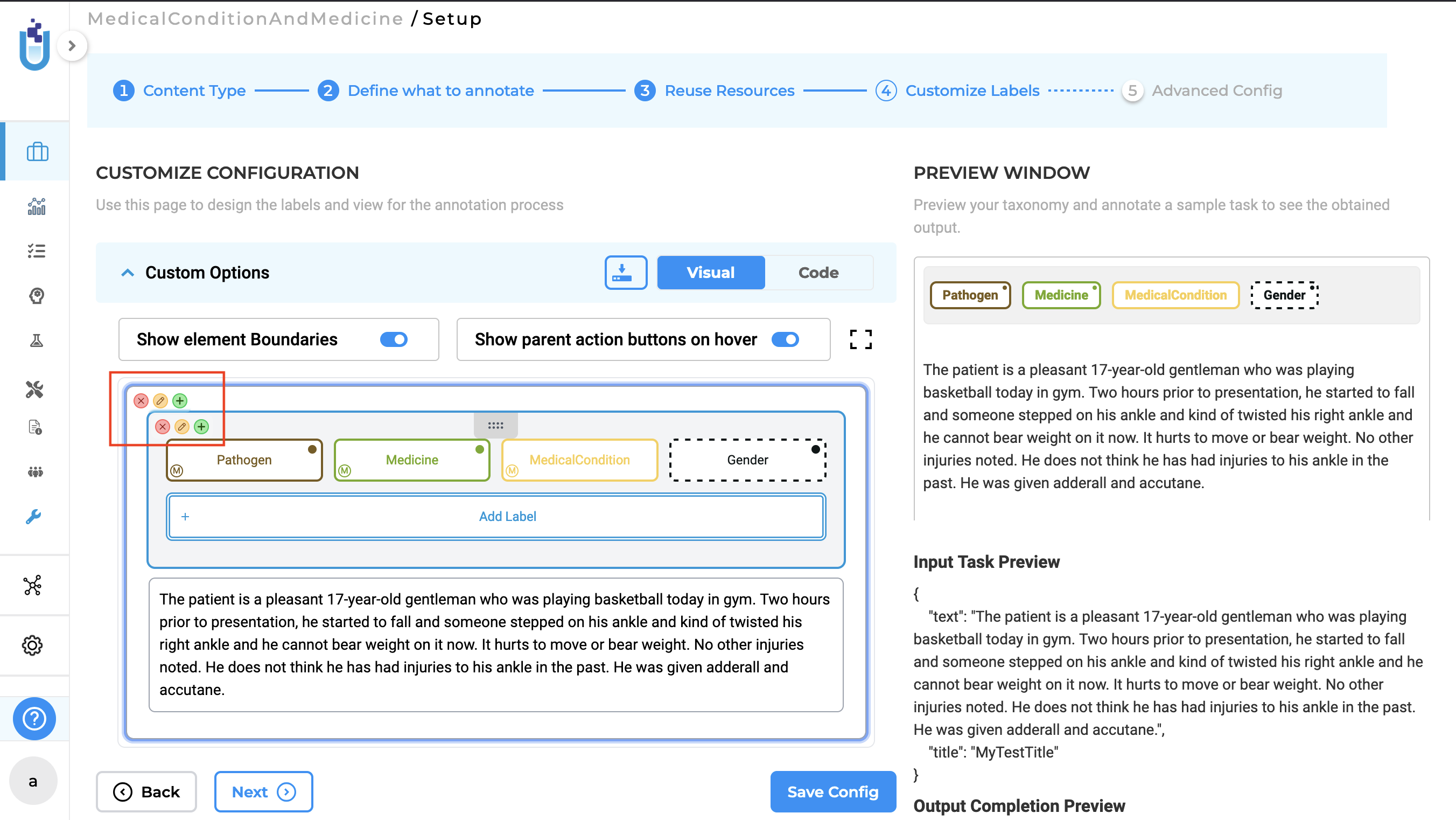Open the Projects briefcase icon in sidebar

point(37,151)
